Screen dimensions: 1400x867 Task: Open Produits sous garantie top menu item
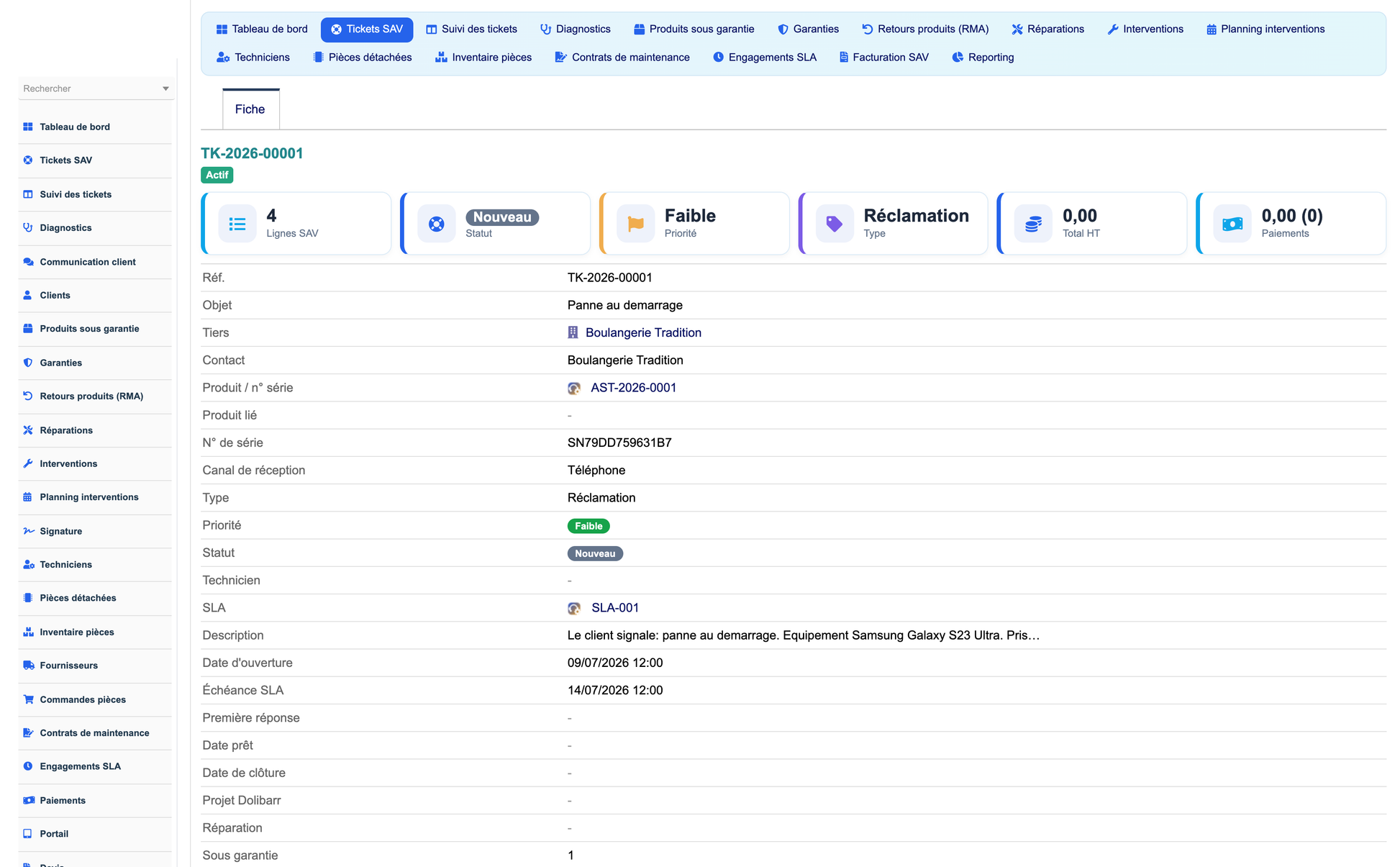coord(694,29)
